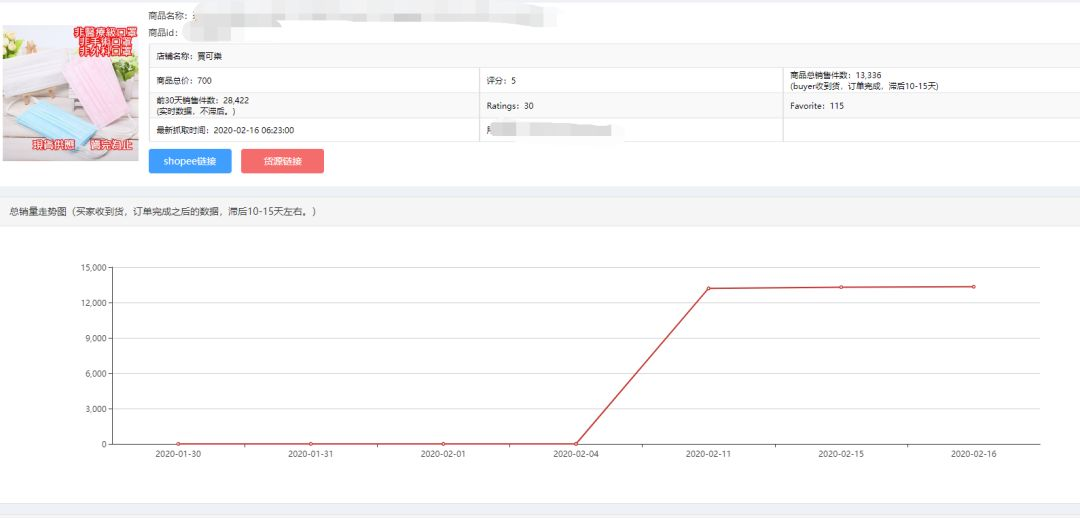Open the blue shopee链接 button

pos(190,161)
